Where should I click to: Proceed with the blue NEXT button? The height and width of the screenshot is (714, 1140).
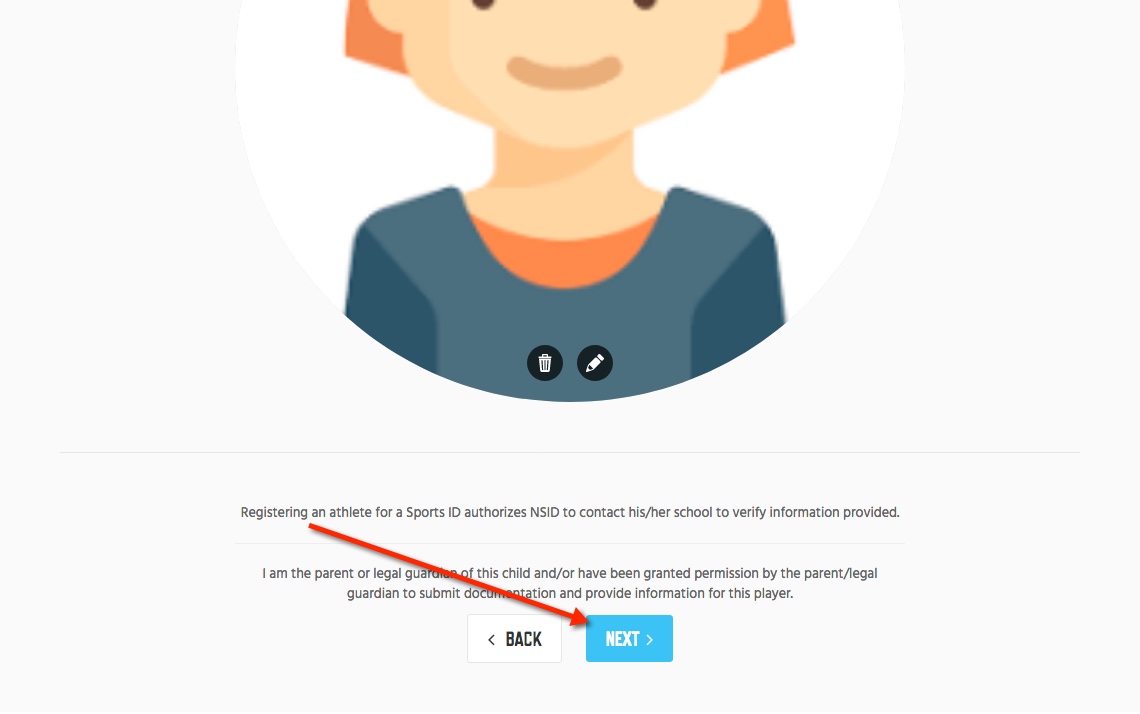[x=629, y=638]
